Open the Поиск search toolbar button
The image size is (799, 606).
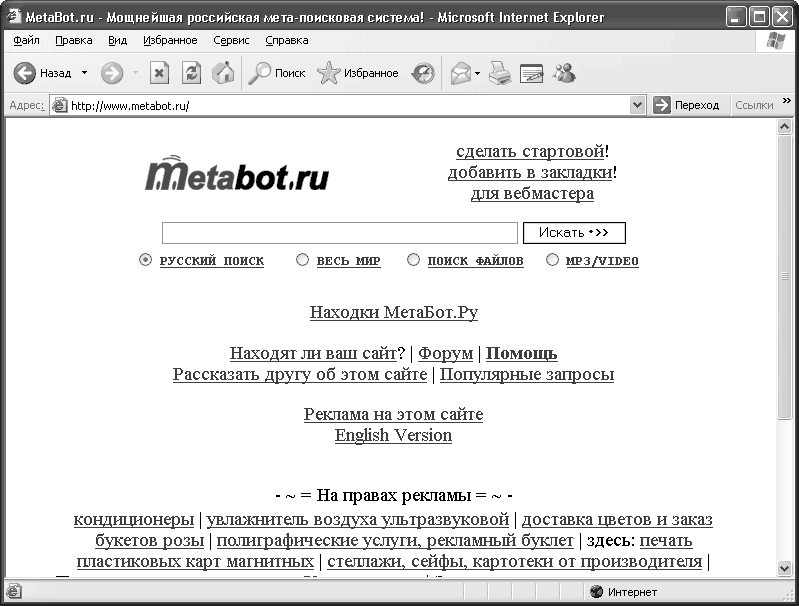277,73
